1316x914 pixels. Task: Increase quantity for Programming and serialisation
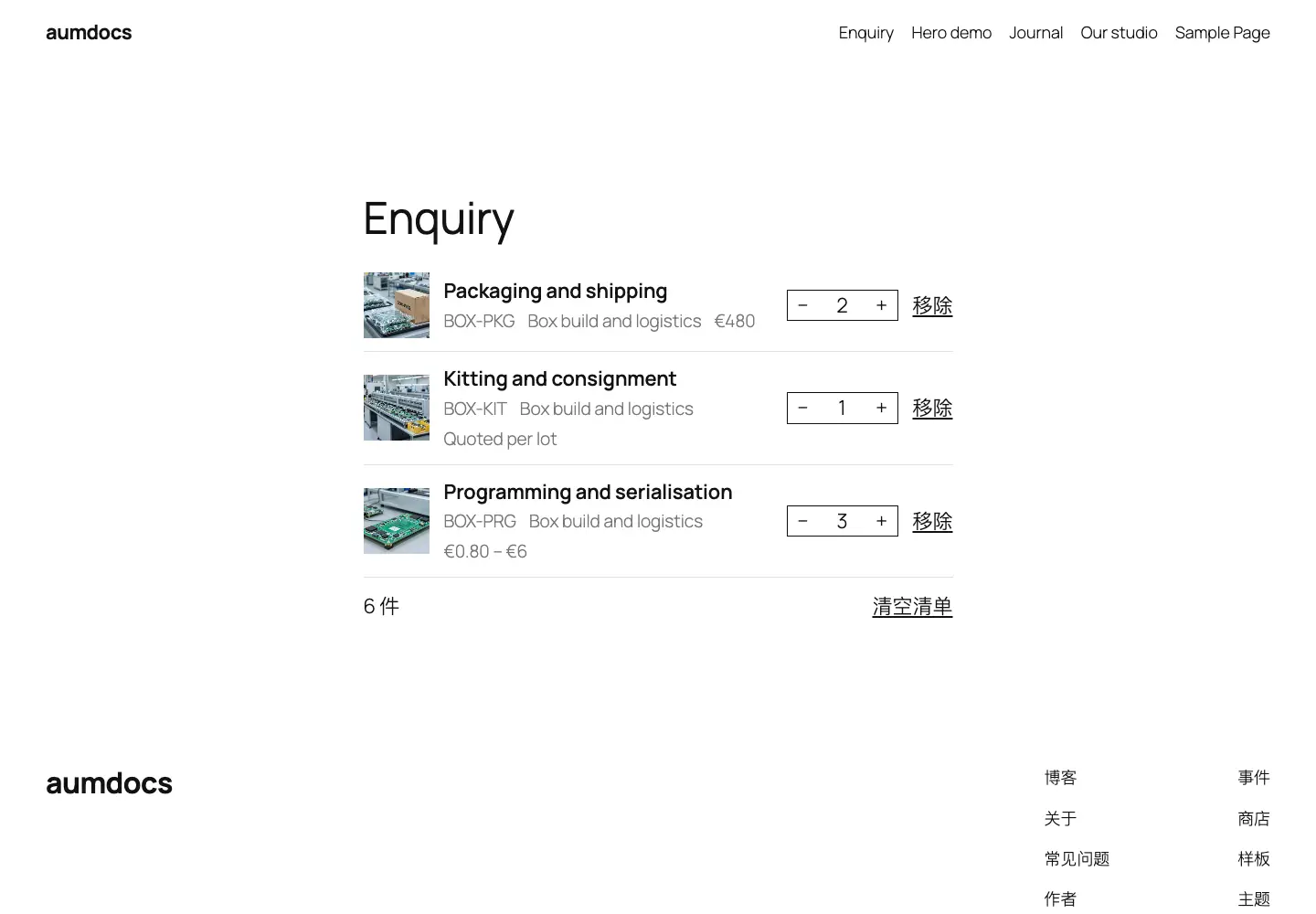pos(881,521)
